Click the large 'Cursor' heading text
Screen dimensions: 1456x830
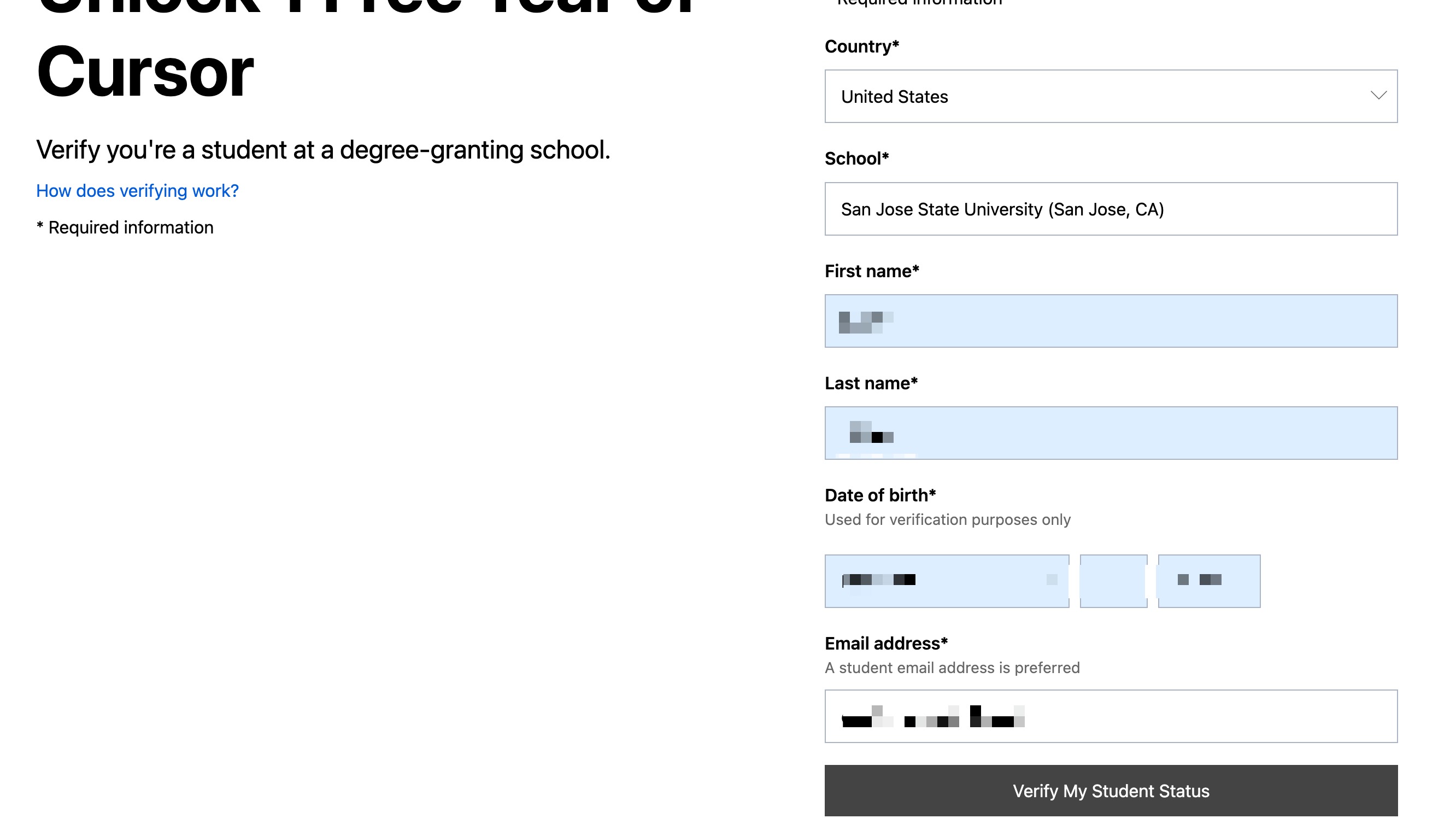145,73
